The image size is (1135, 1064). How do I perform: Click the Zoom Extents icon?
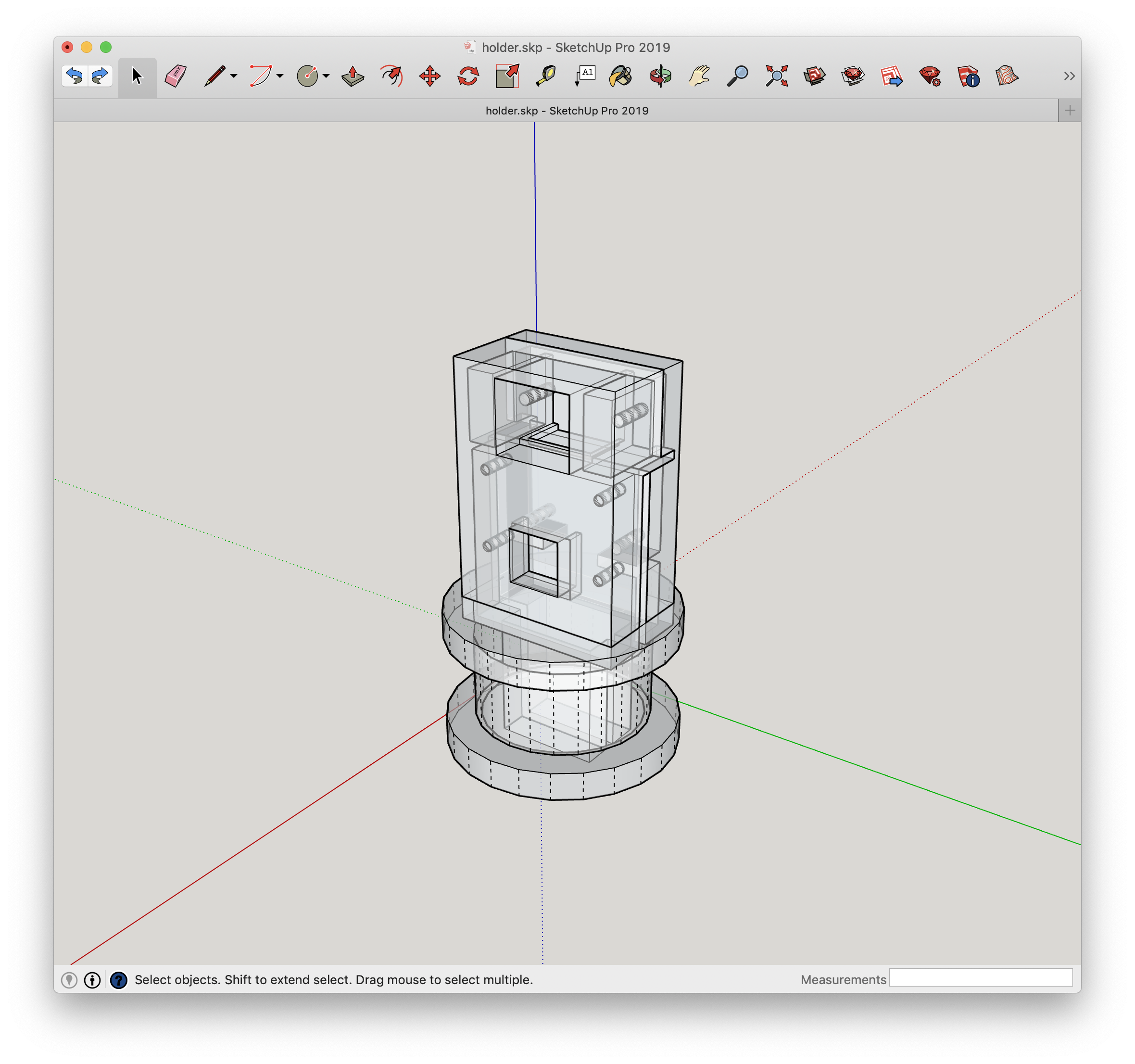pos(776,76)
